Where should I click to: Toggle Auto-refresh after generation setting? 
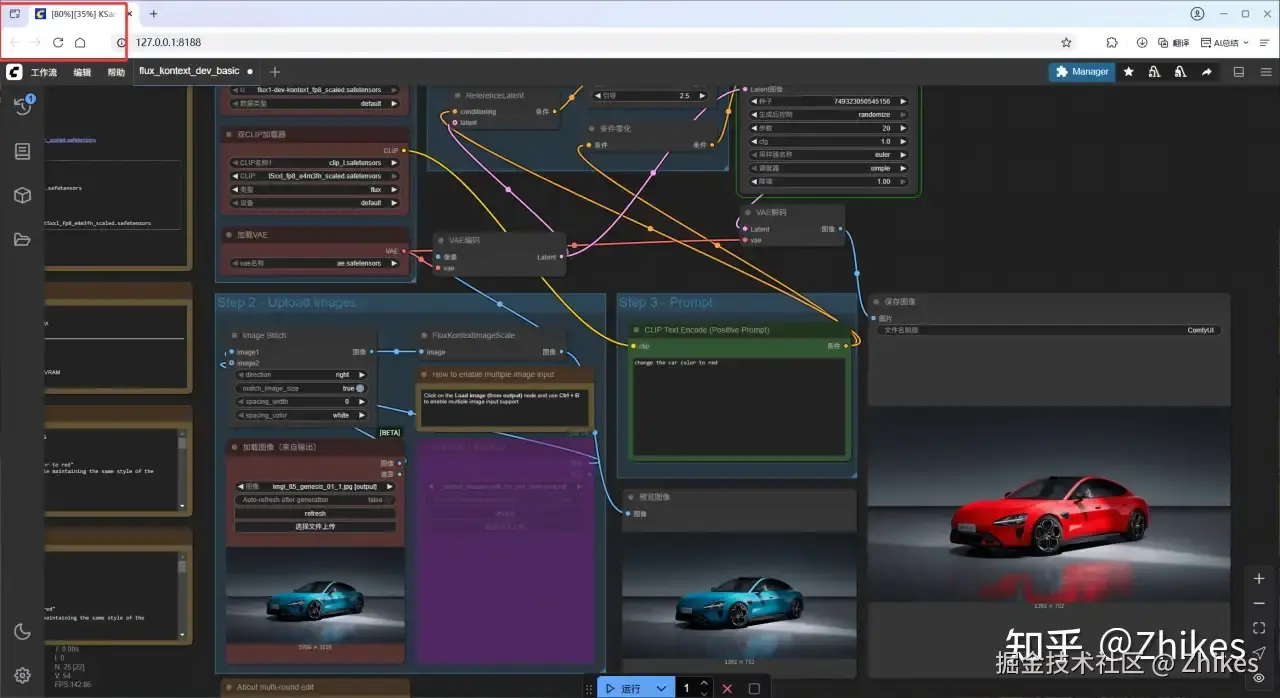(315, 500)
